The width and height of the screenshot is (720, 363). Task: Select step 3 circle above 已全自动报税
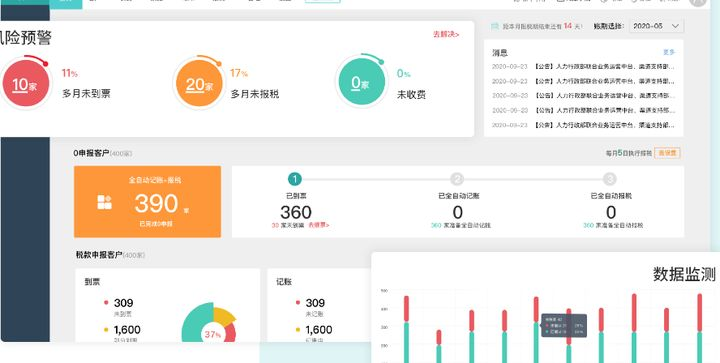tap(610, 179)
